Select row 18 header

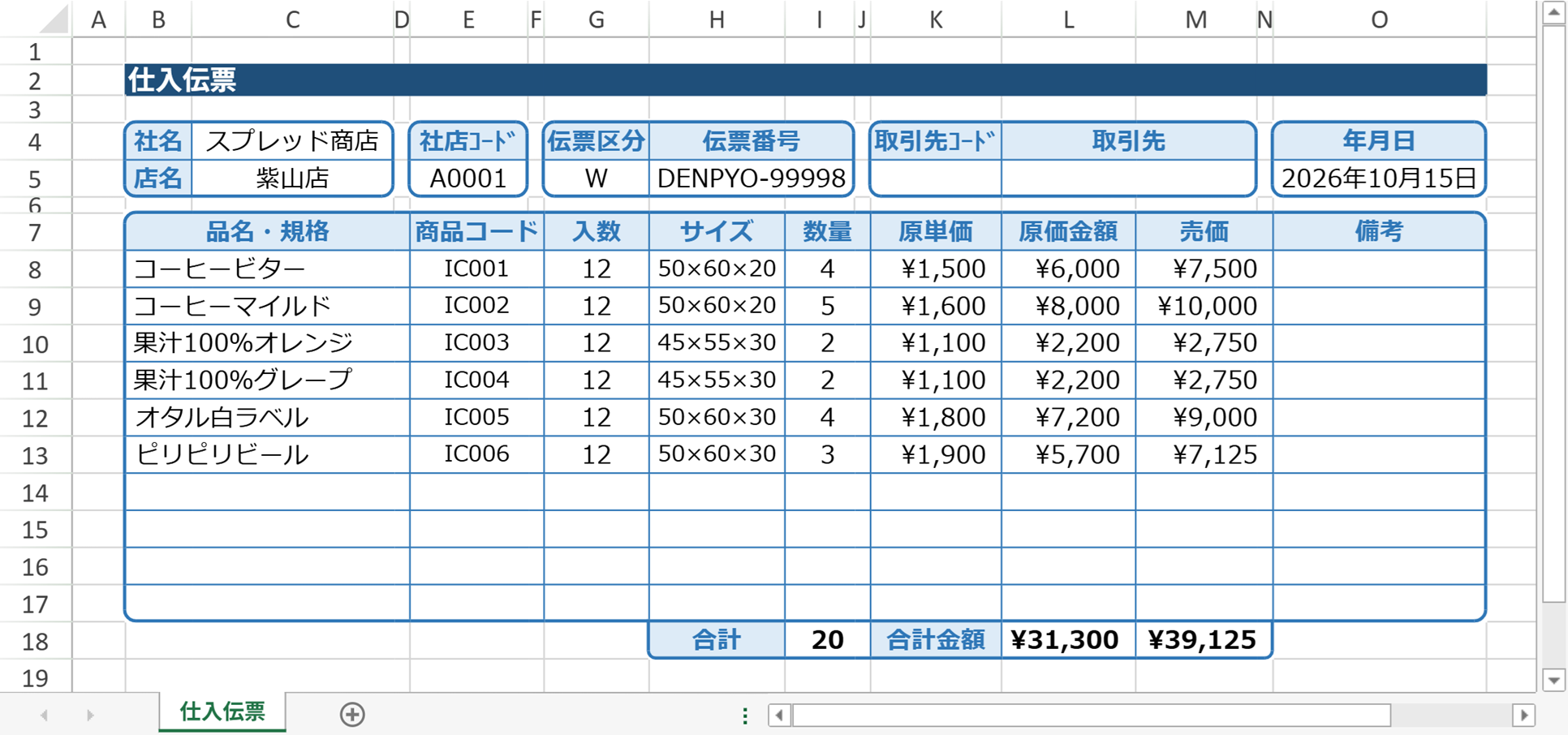point(35,642)
